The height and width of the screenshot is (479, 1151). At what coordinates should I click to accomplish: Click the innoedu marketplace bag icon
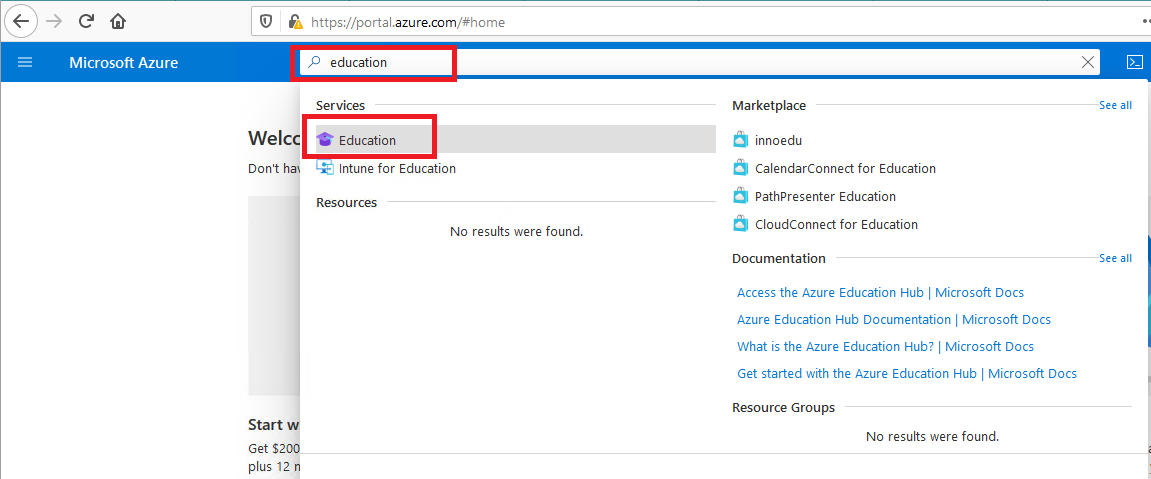point(741,140)
